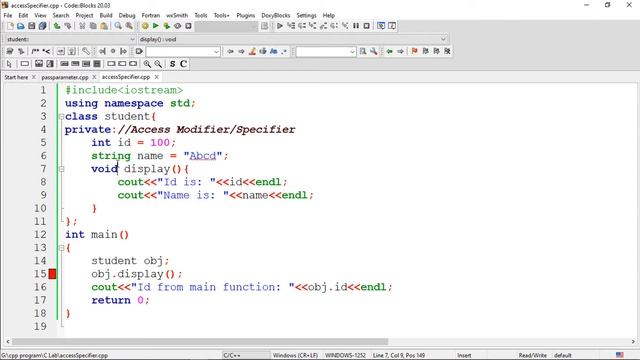Toggle source view with S icon

tap(173, 64)
